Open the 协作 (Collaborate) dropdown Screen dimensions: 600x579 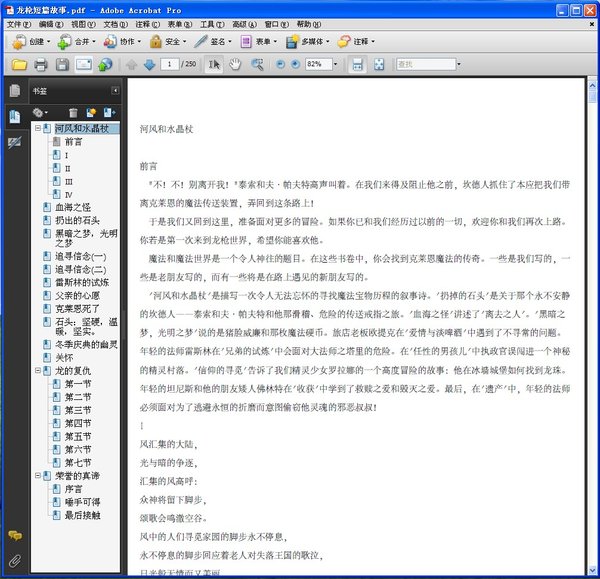click(x=122, y=41)
